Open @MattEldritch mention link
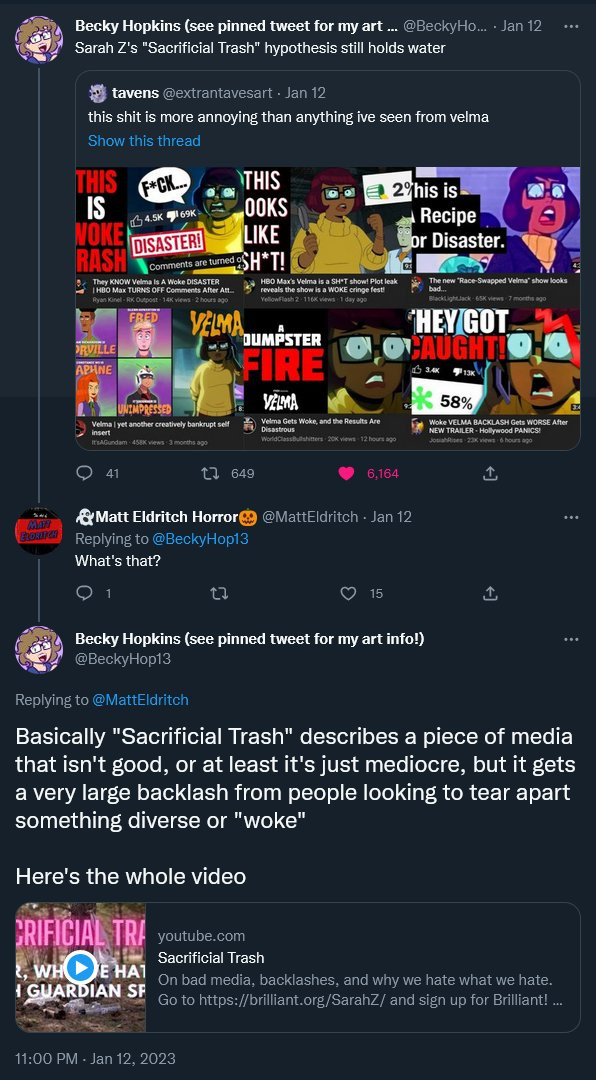This screenshot has height=1080, width=596. (x=140, y=700)
